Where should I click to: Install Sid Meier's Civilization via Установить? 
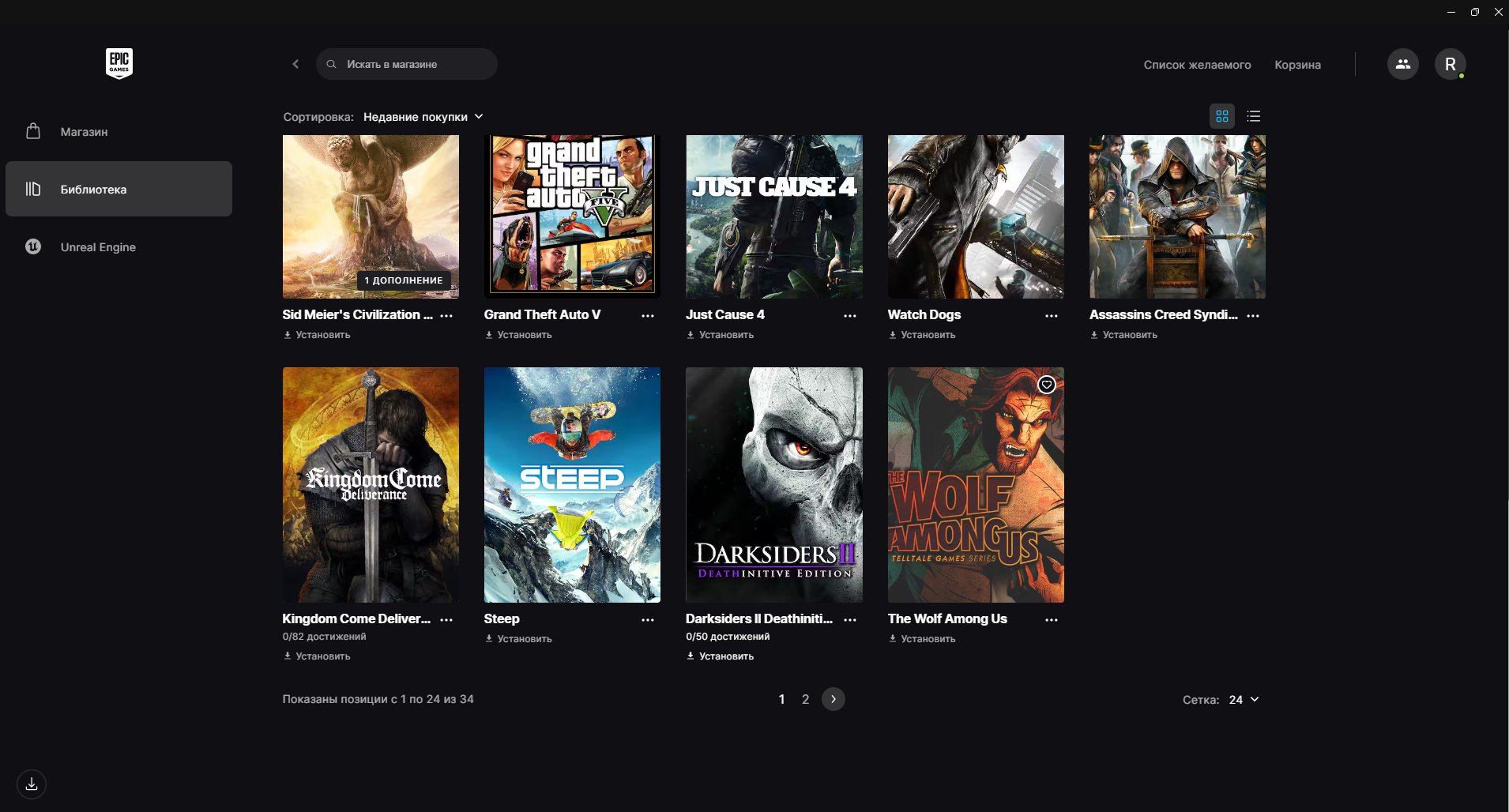317,335
